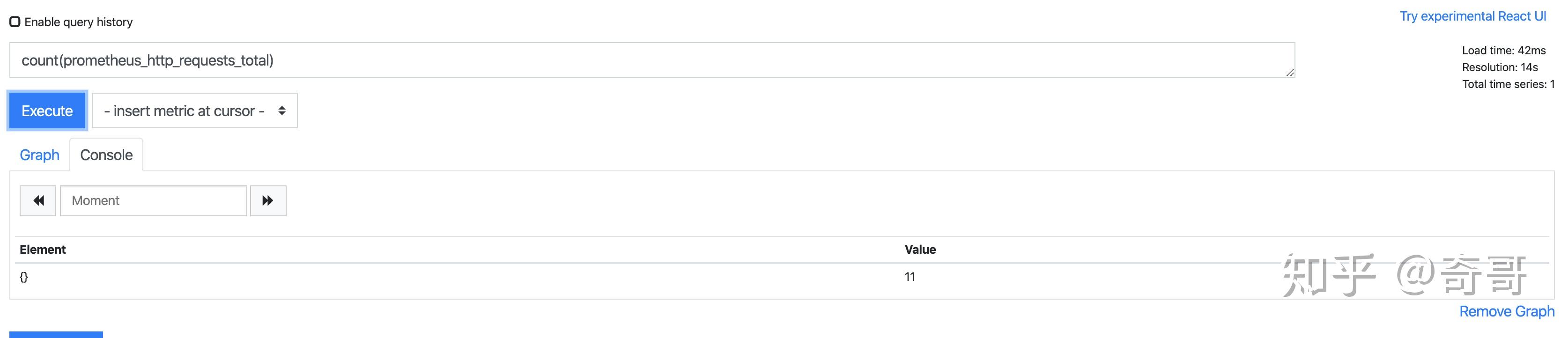1568x338 pixels.
Task: Click the rewind time double-arrow button
Action: pos(38,201)
